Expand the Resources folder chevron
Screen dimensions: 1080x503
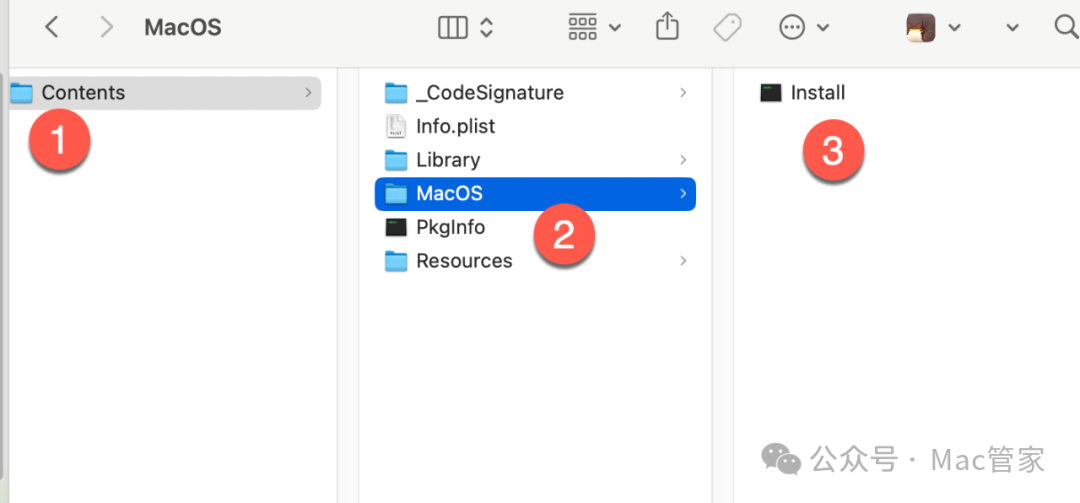point(683,261)
